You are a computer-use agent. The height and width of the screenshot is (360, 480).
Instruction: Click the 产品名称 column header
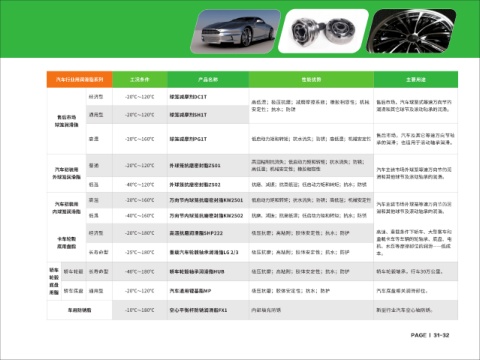[208, 80]
